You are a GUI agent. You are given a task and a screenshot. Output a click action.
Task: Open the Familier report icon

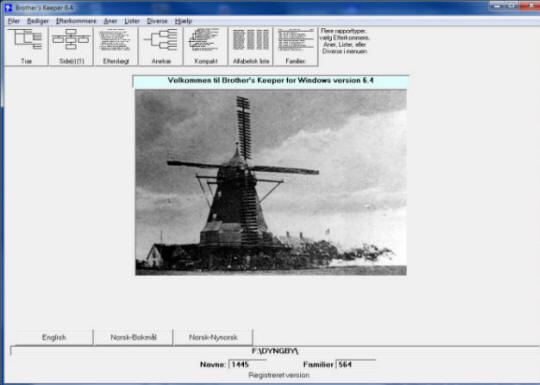295,46
